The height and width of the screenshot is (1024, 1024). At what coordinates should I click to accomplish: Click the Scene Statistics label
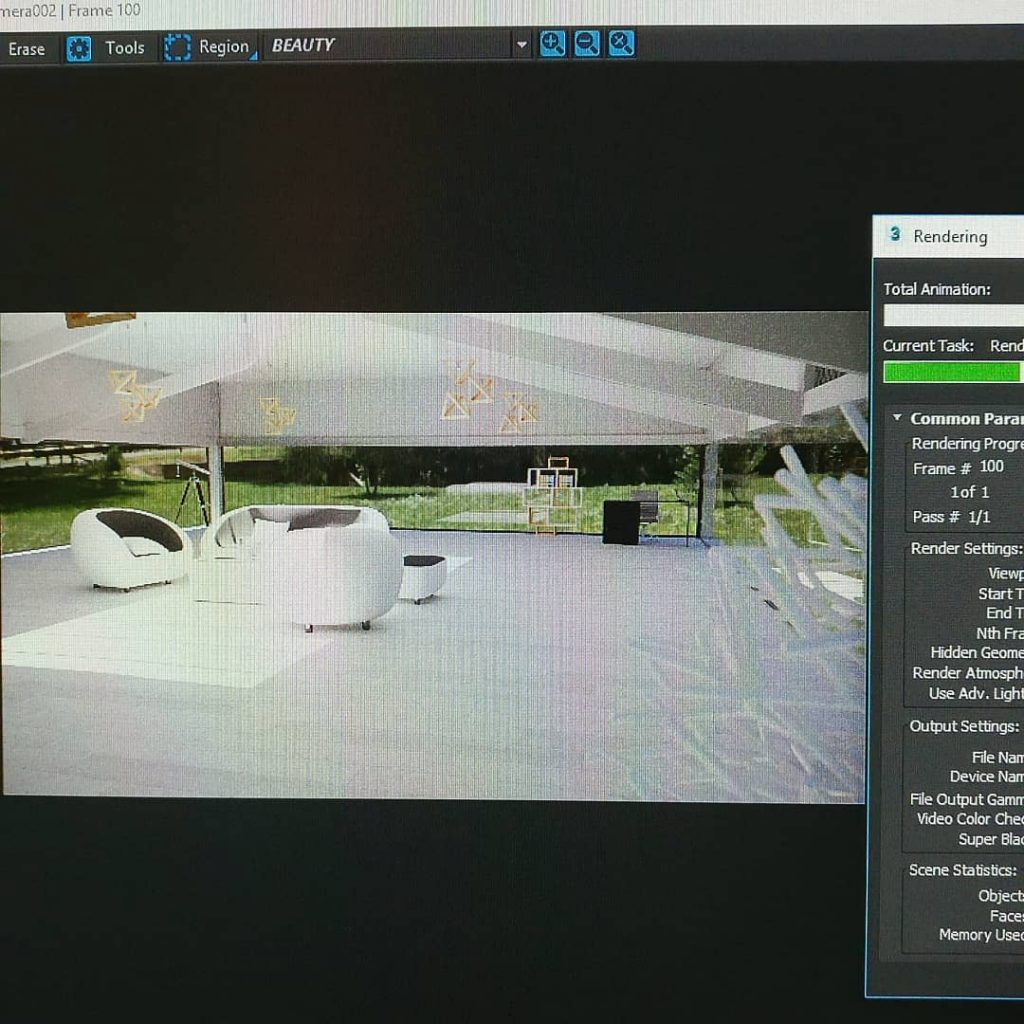pyautogui.click(x=963, y=870)
